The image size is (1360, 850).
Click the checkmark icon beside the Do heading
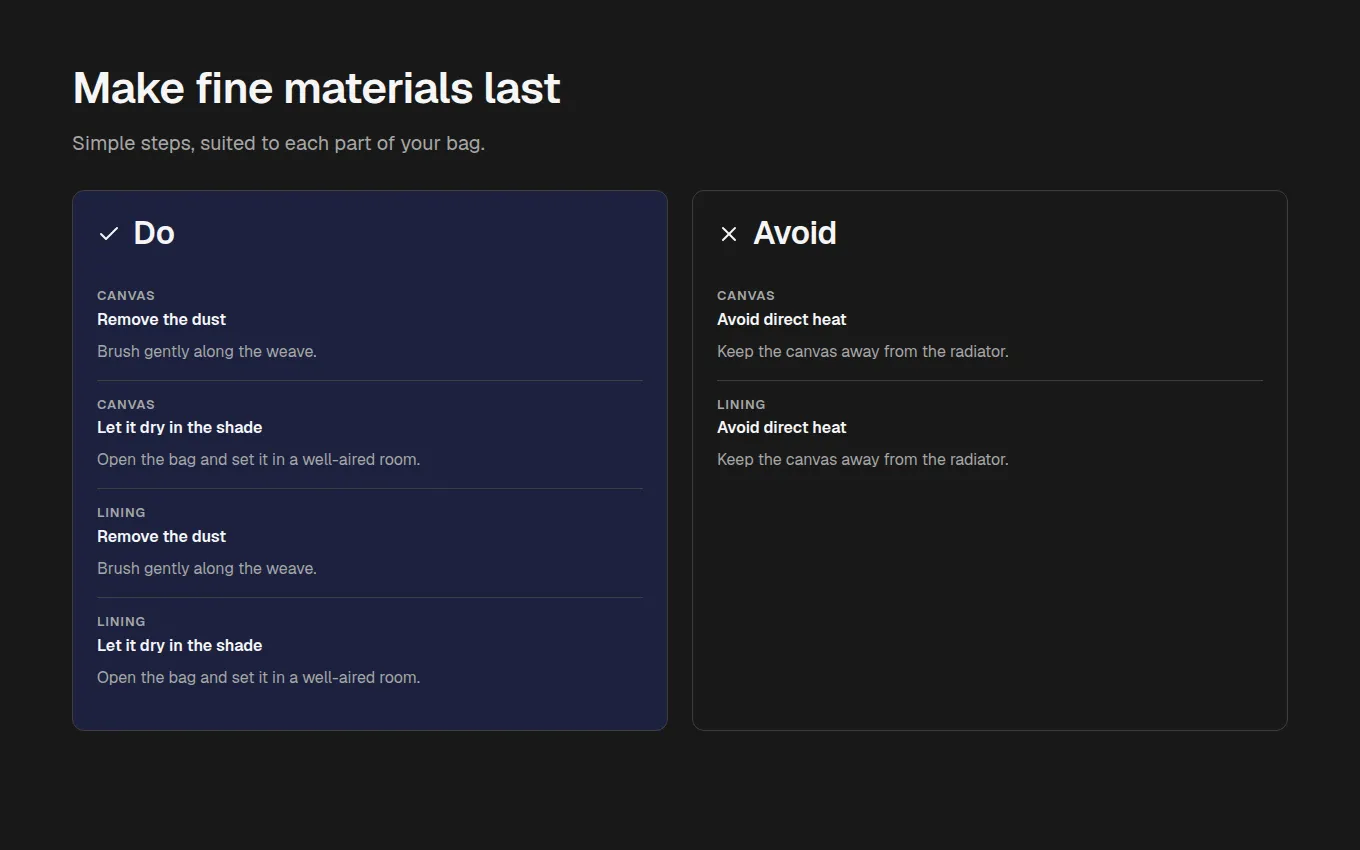tap(109, 234)
